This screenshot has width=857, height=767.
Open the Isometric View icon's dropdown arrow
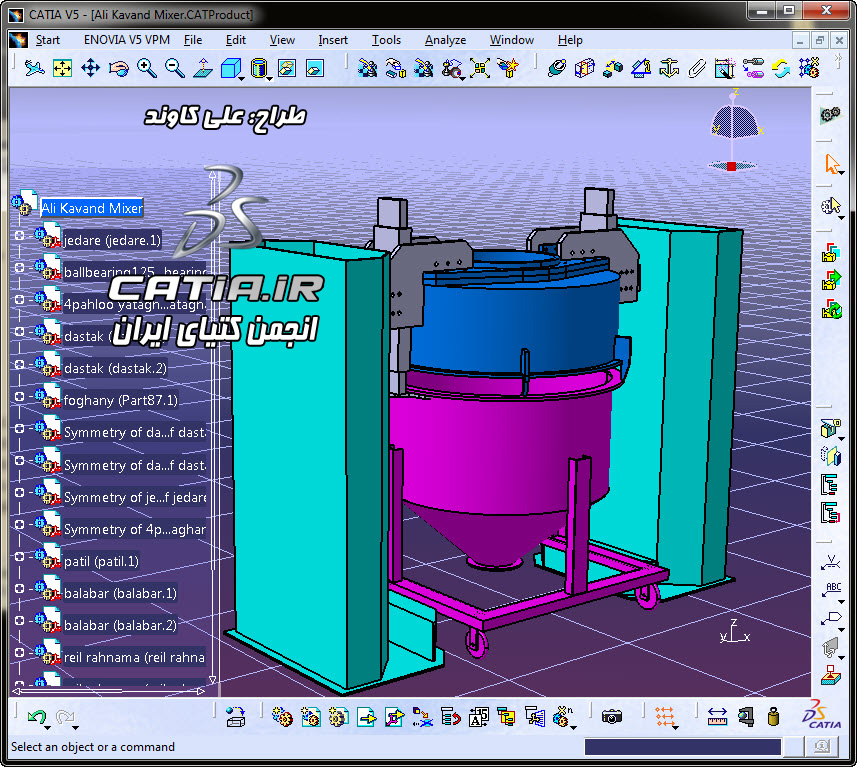[242, 79]
